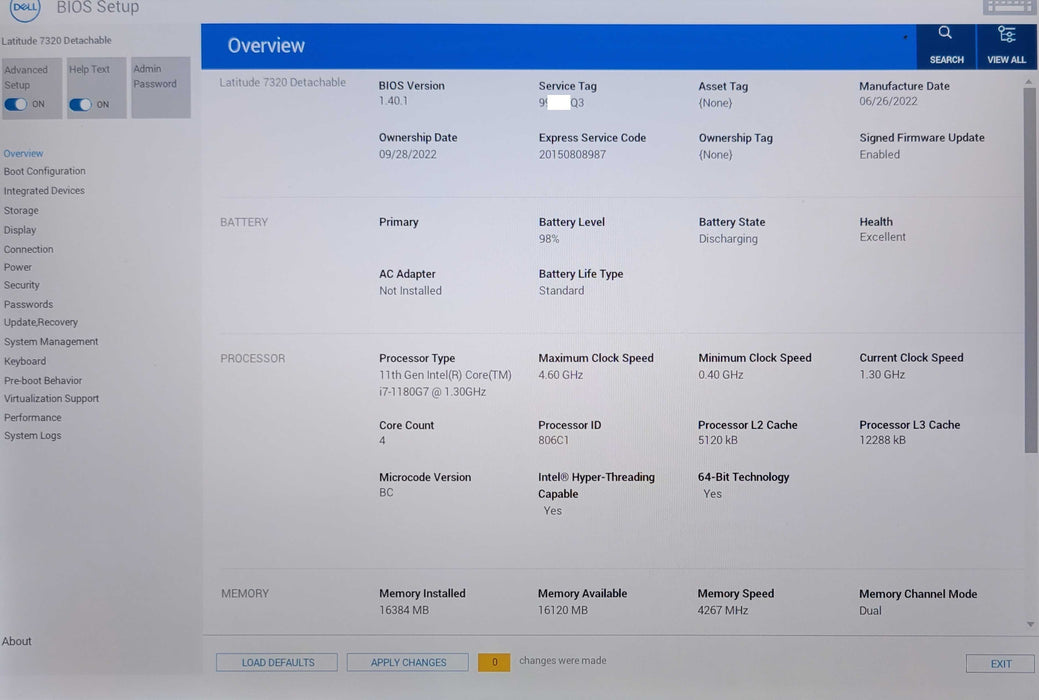Click the Processor ID 806C1 value
Screen dimensions: 1039x700
tap(553, 440)
